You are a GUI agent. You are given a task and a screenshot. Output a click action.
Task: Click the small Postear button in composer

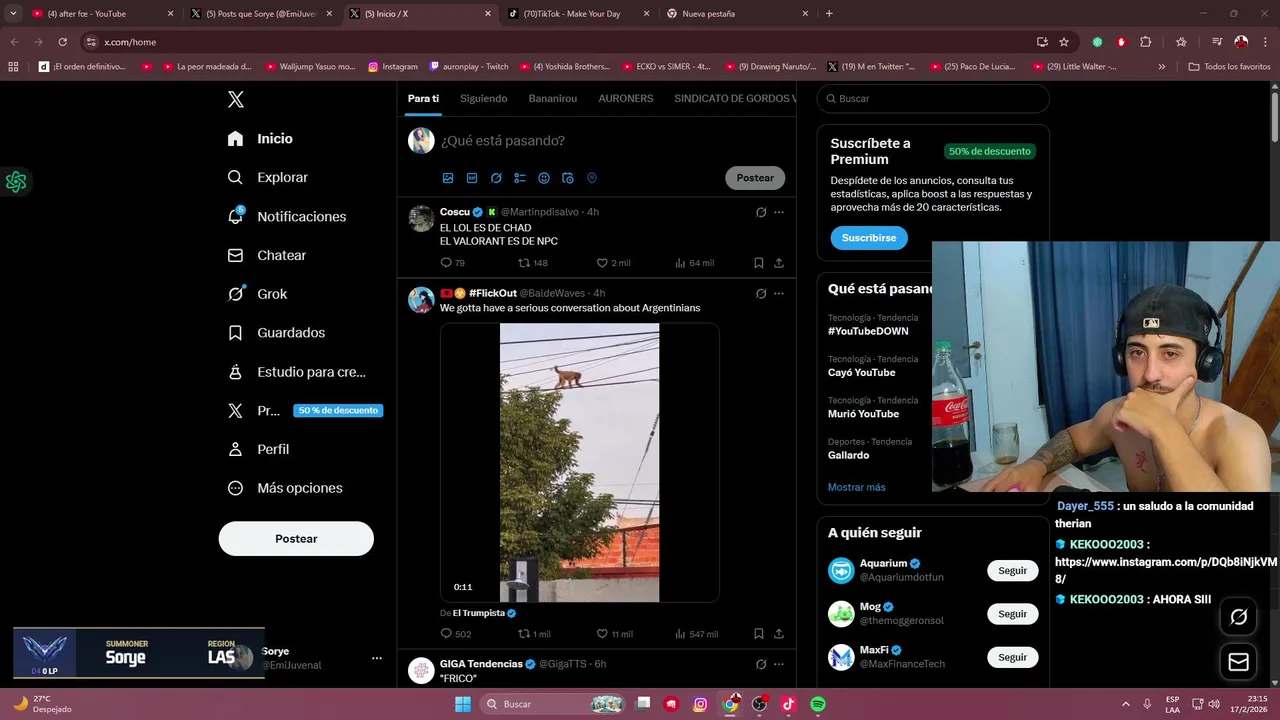click(755, 178)
